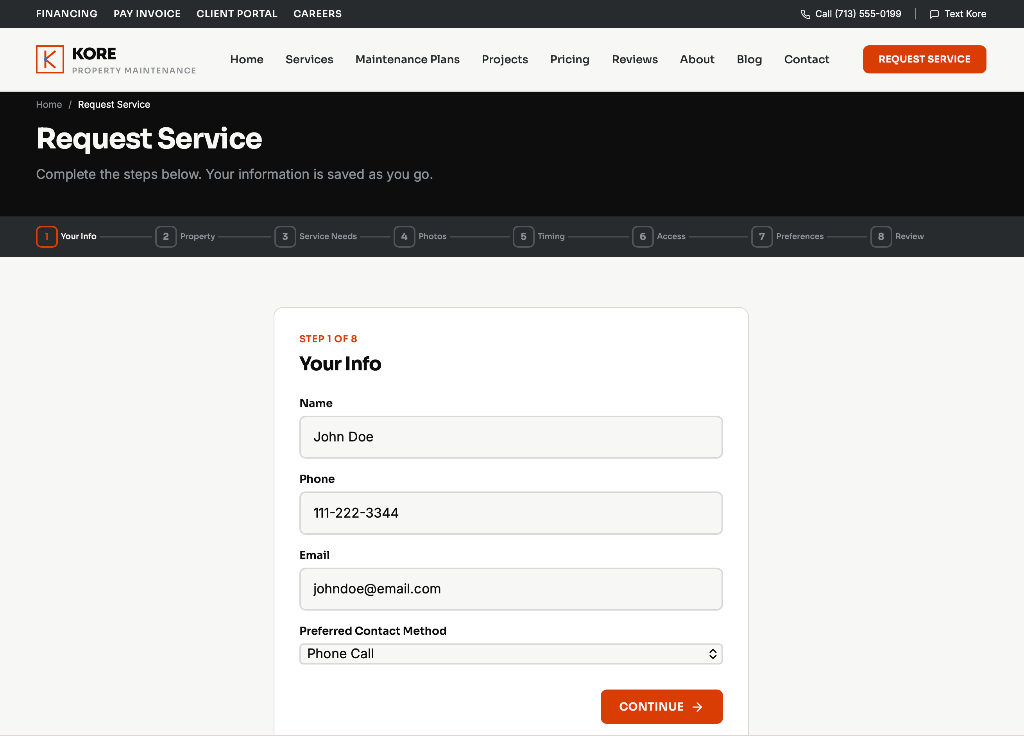The height and width of the screenshot is (736, 1024).
Task: Click the 'Preferred Contact Method' label
Action: click(373, 631)
